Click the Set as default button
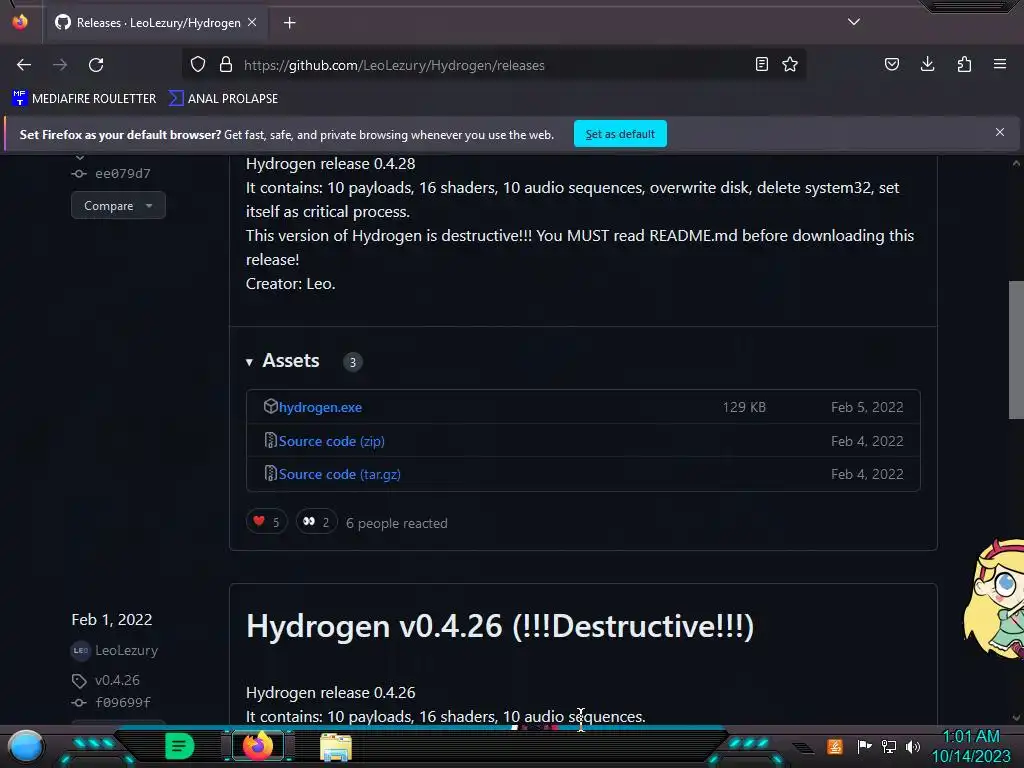Image resolution: width=1024 pixels, height=768 pixels. [x=620, y=134]
